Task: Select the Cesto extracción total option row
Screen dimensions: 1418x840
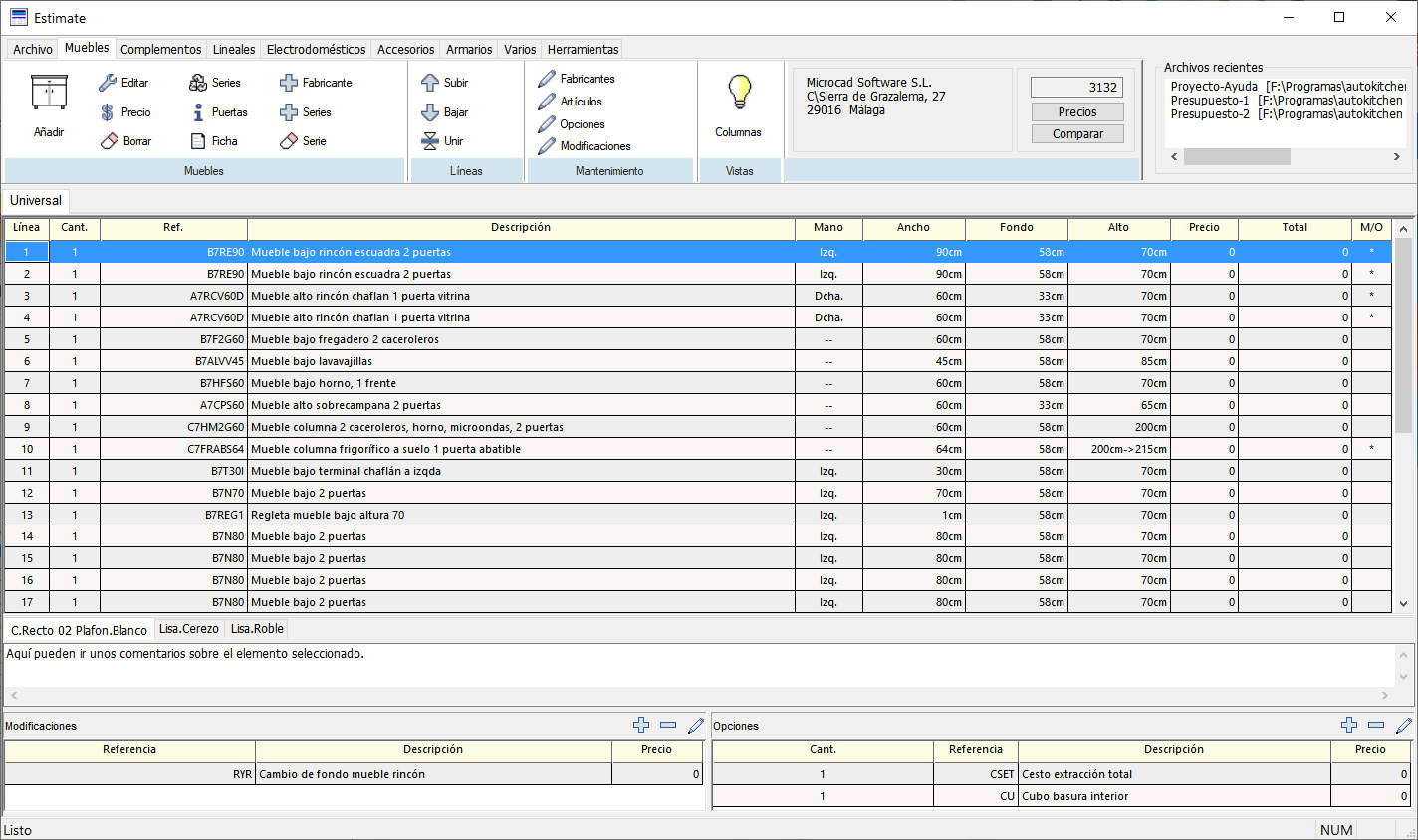Action: (x=1063, y=774)
